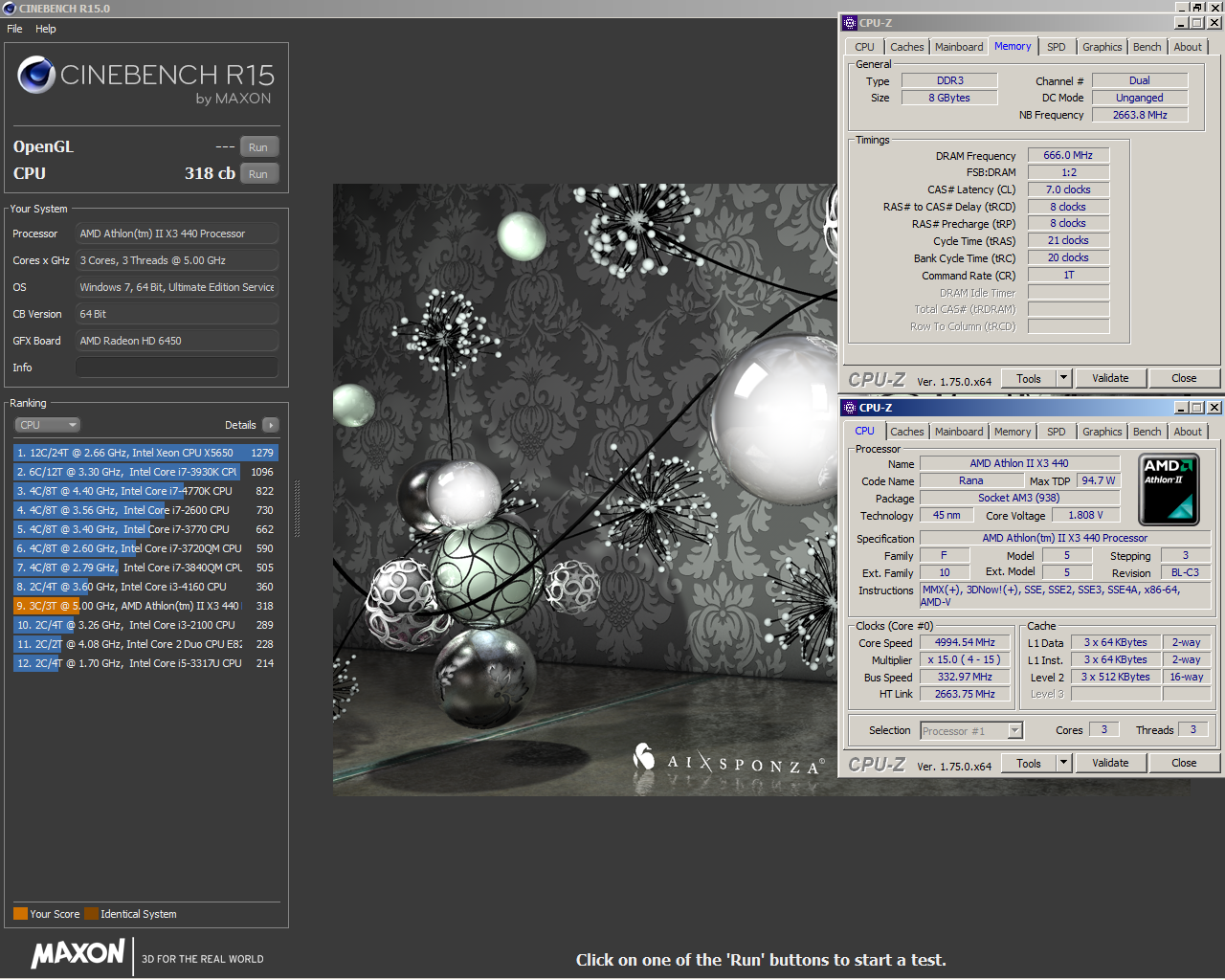Open Caches tab in upper CPU-Z window

pos(906,47)
